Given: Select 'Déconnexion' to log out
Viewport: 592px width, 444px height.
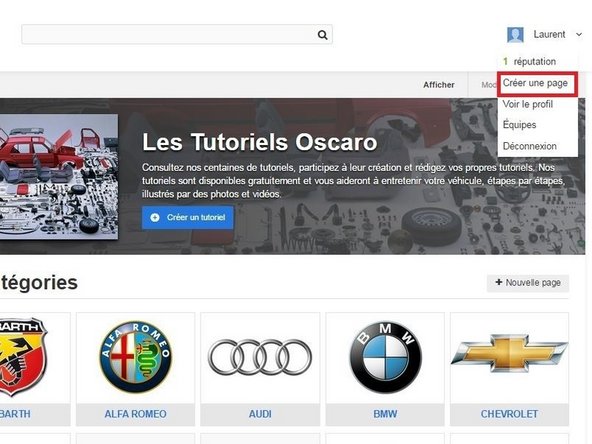Looking at the screenshot, I should [x=529, y=146].
